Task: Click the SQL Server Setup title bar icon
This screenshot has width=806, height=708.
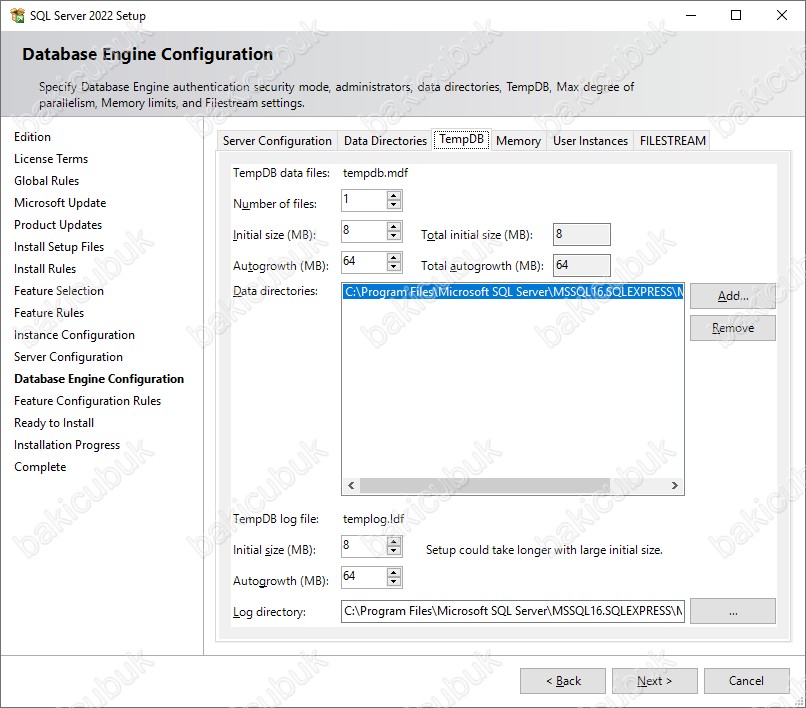Action: coord(17,15)
